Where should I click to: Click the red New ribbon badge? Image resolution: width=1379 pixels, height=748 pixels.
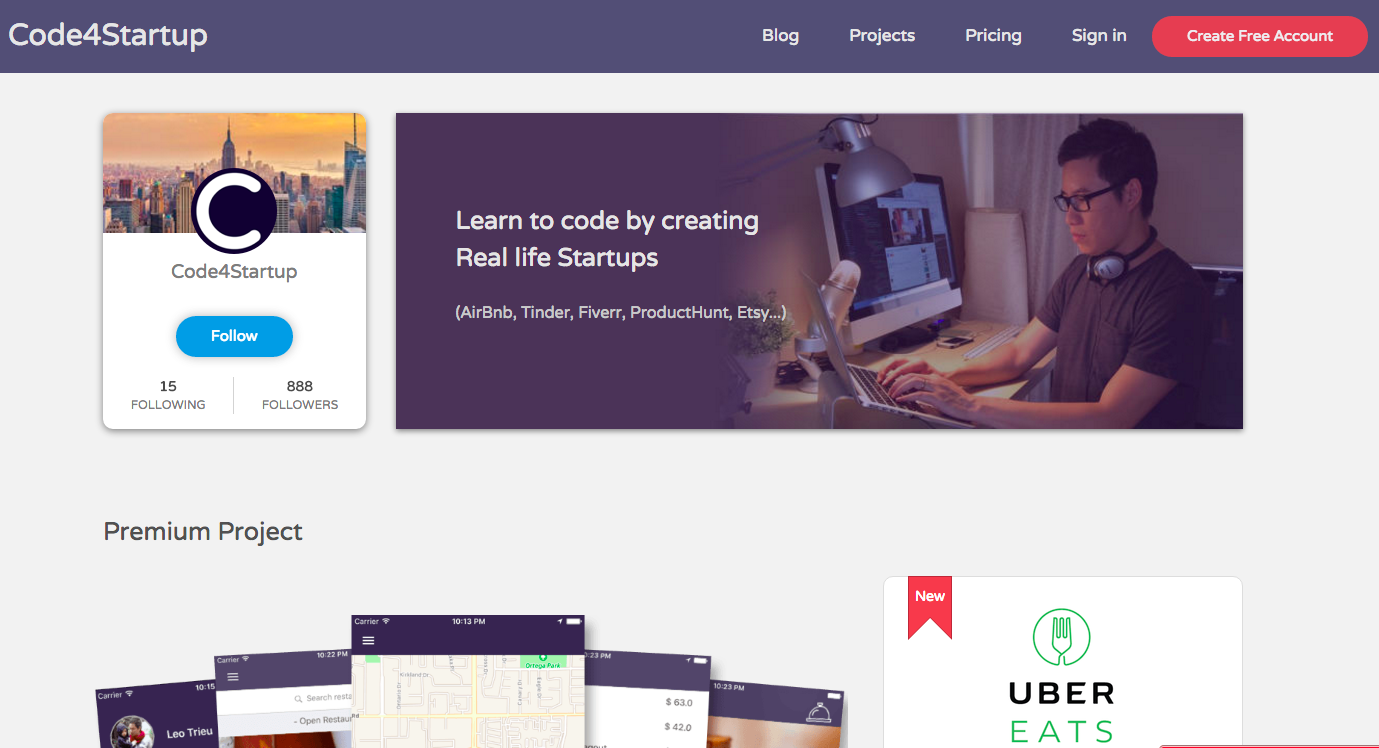930,607
